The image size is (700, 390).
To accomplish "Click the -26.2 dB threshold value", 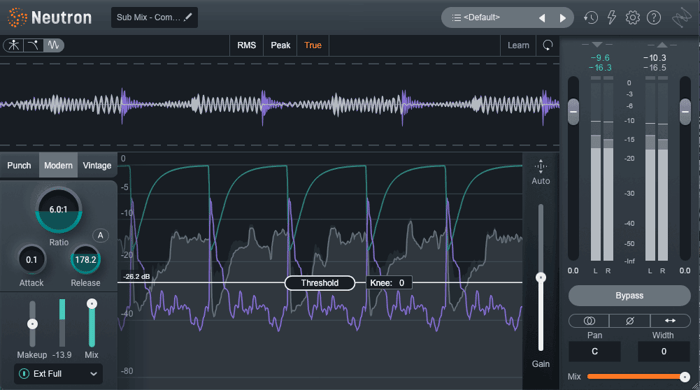I will [x=137, y=277].
